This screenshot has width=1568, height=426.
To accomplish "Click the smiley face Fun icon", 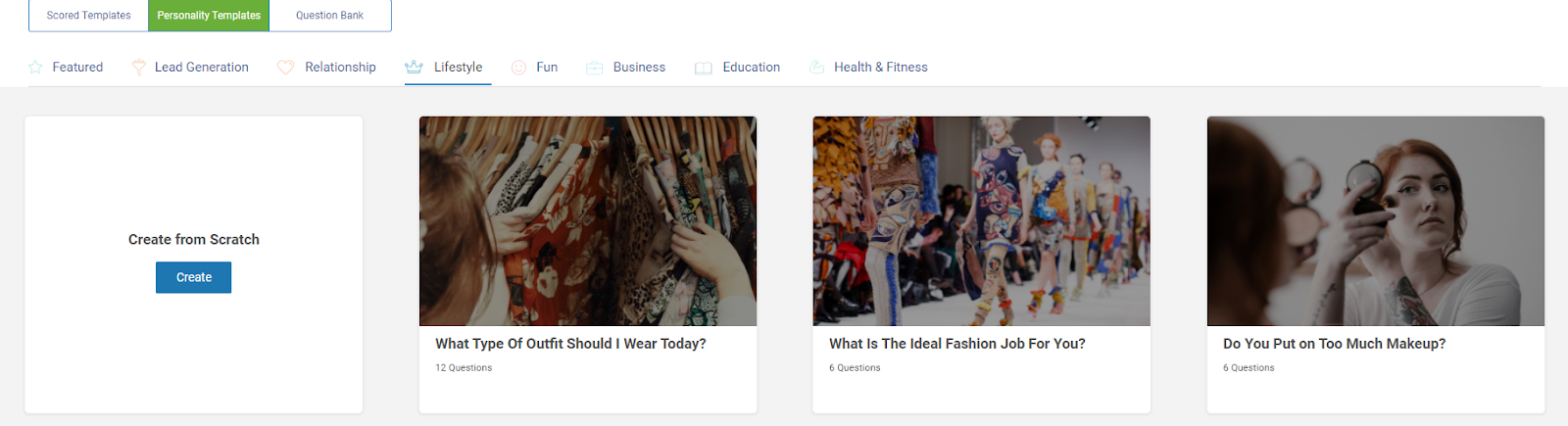I will click(x=518, y=68).
